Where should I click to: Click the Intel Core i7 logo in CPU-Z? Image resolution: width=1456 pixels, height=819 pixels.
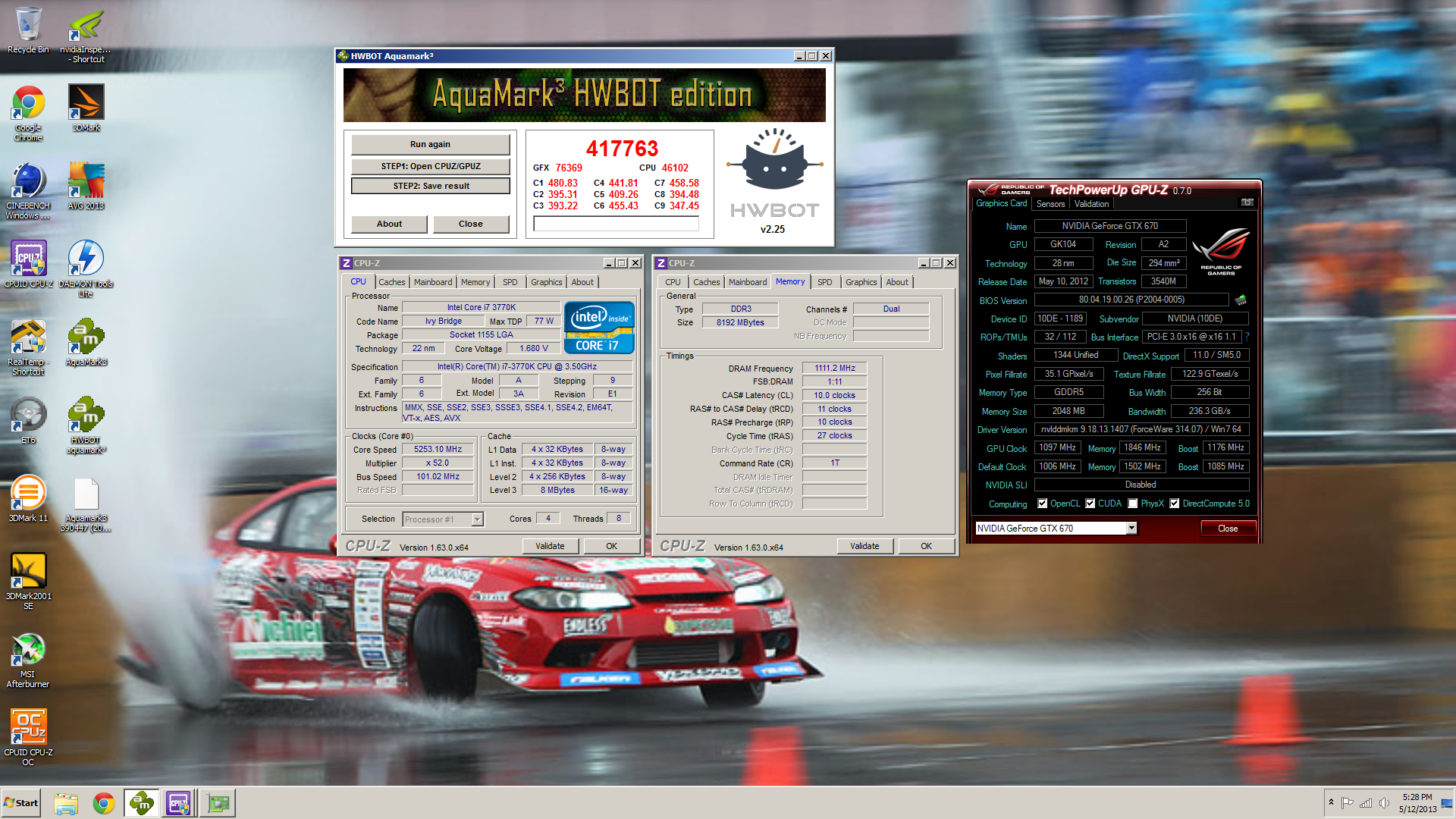pos(599,328)
